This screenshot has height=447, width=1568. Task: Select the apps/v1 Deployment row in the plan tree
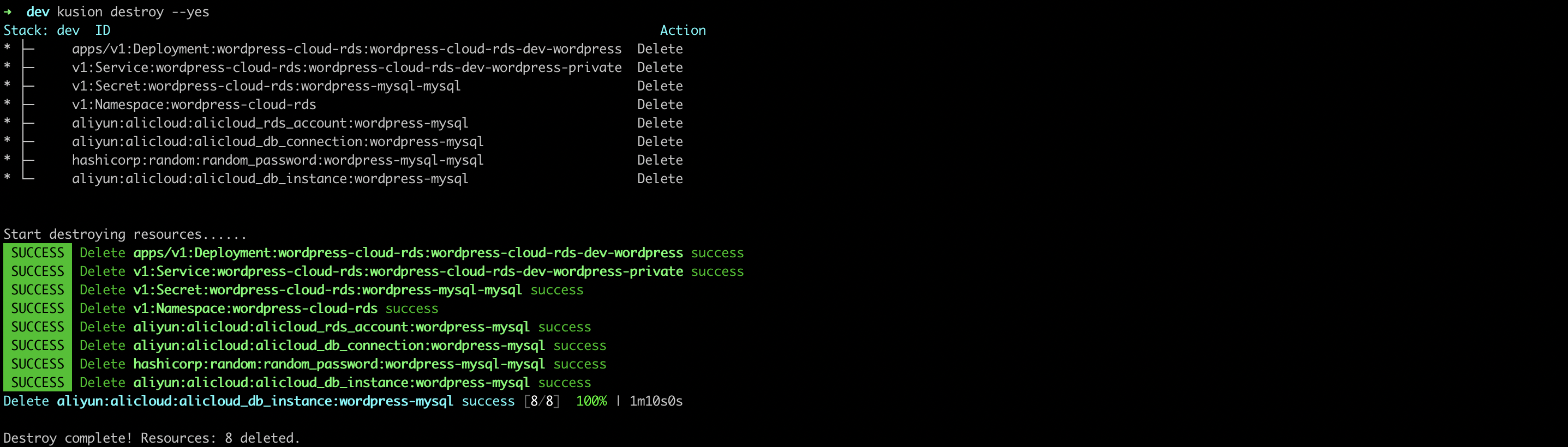coord(346,49)
